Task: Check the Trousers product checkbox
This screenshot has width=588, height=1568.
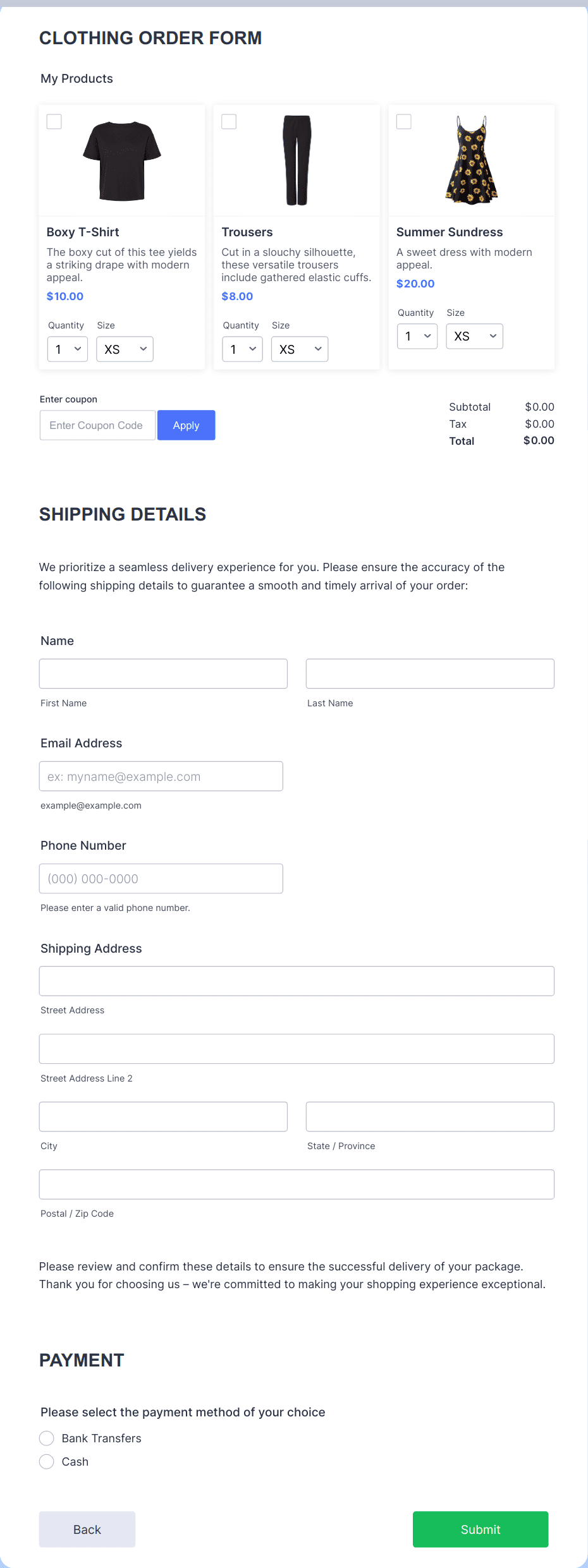Action: click(229, 121)
